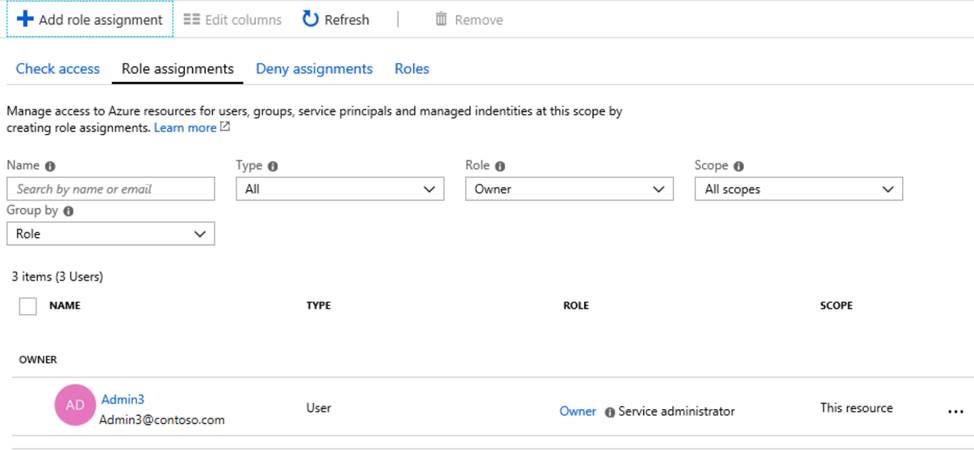Screen dimensions: 974x450
Task: Click the Learn more link
Action: (x=185, y=128)
